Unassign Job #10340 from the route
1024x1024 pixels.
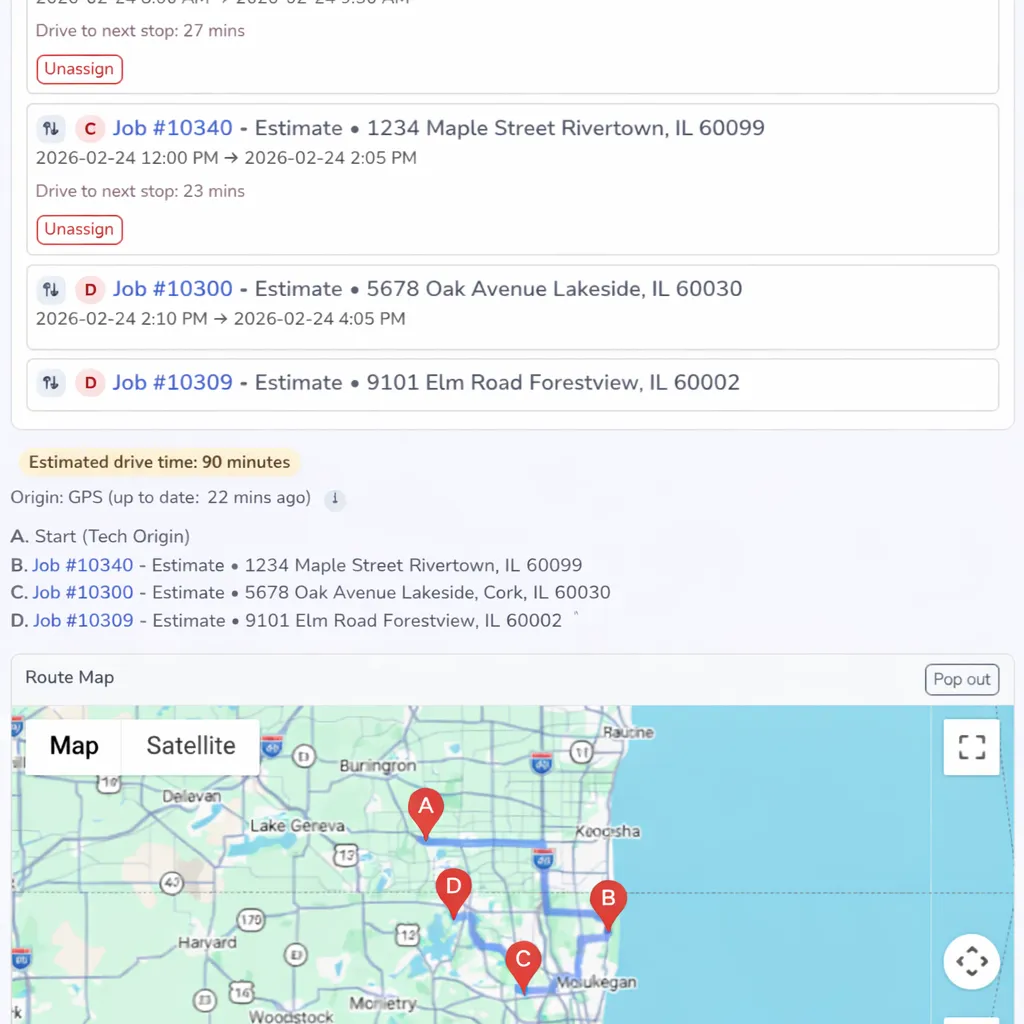coord(80,230)
